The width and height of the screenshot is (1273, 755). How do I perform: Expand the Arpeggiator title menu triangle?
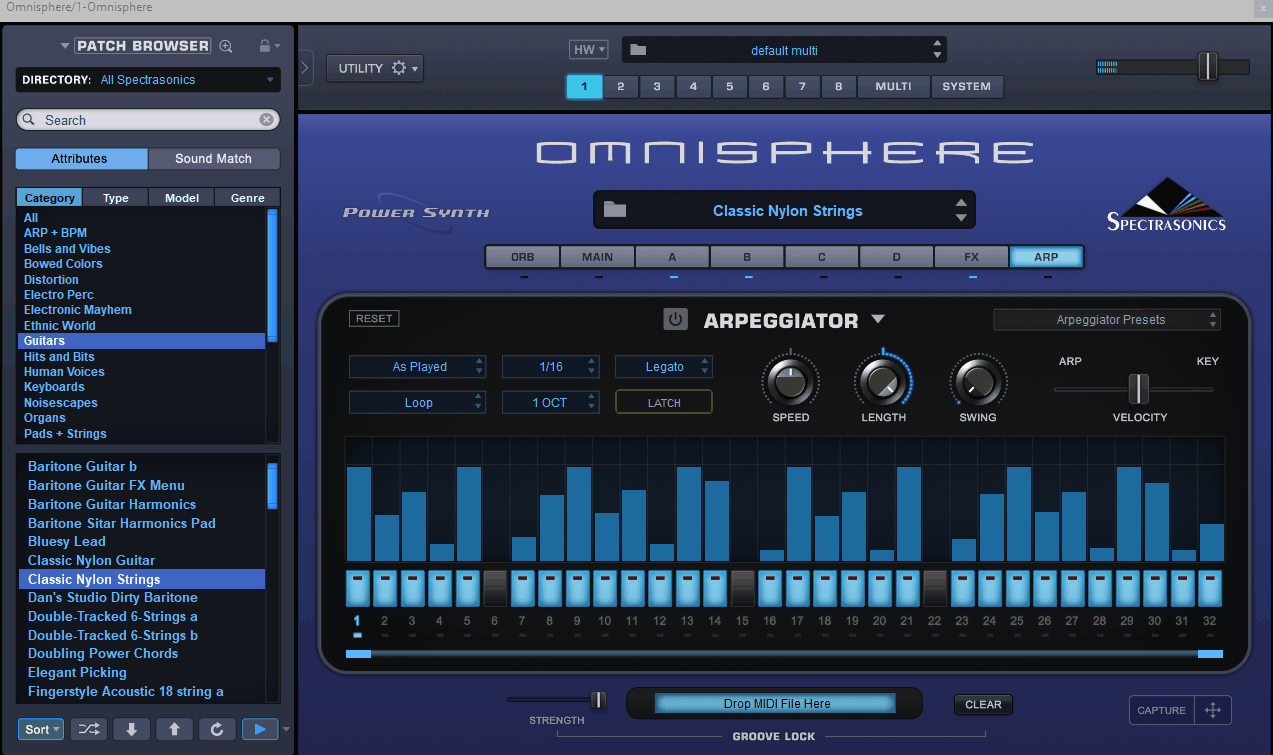tap(877, 319)
